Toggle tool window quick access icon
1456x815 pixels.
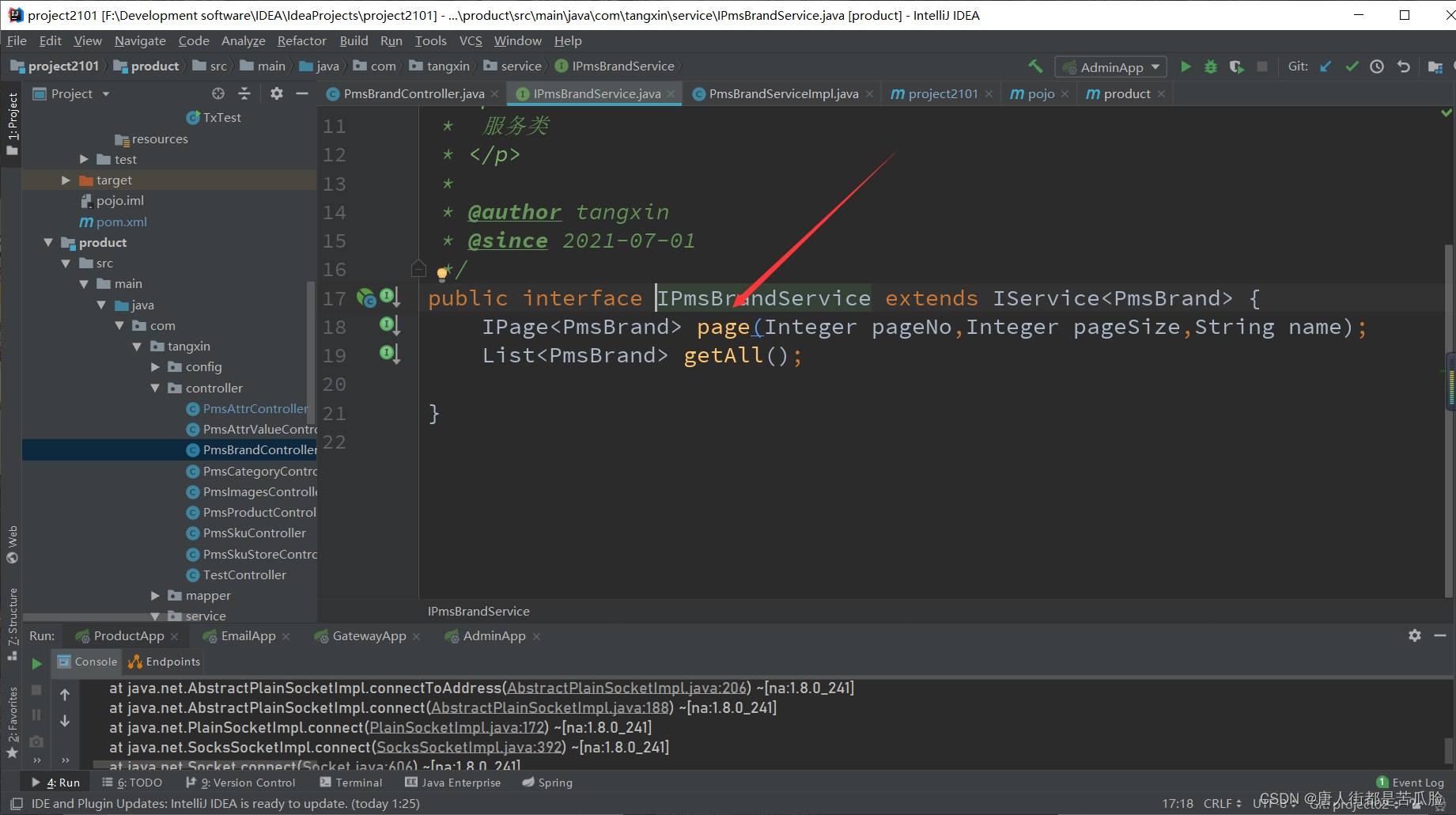click(16, 803)
